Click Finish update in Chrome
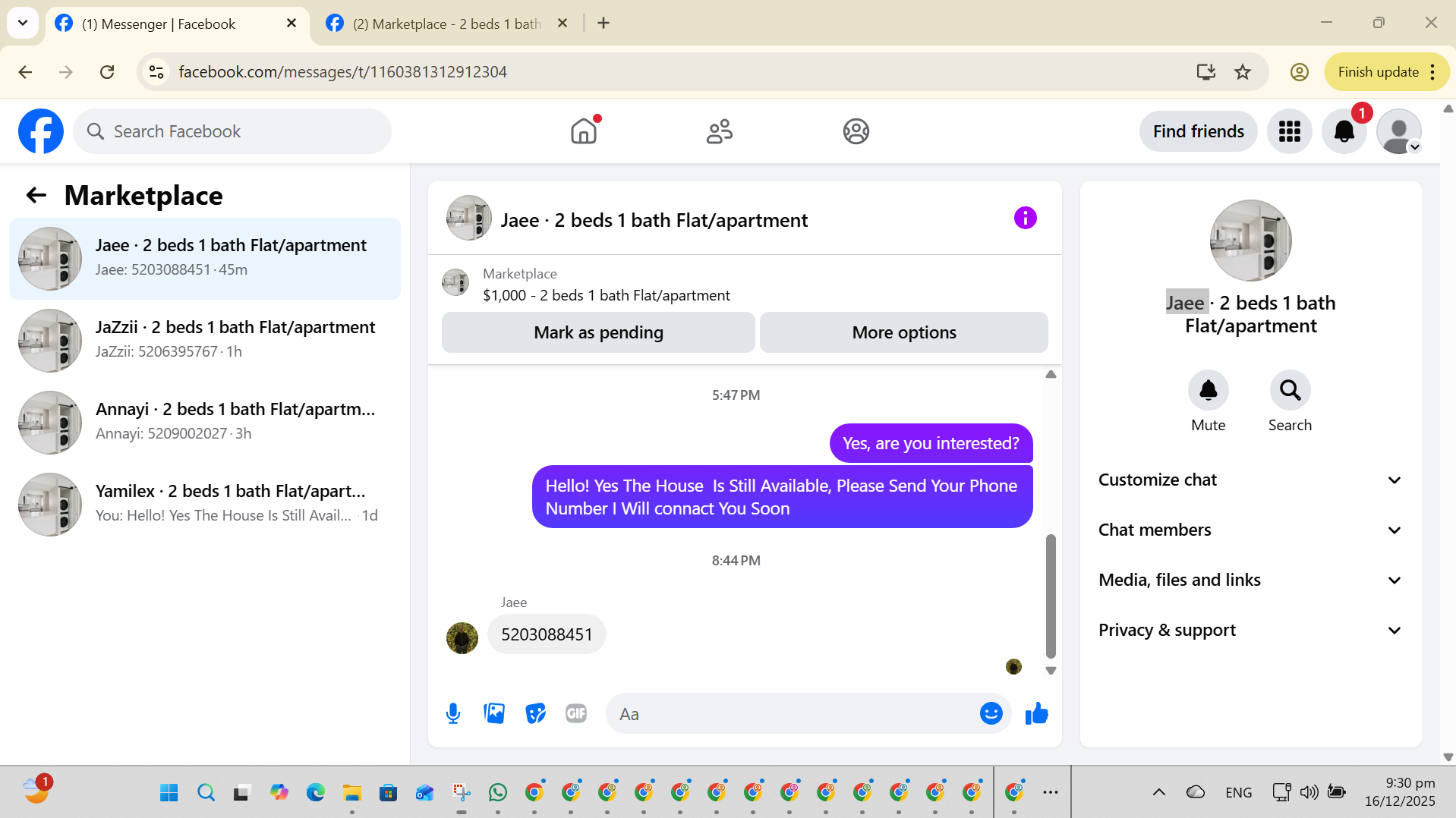Viewport: 1456px width, 818px height. [x=1378, y=72]
